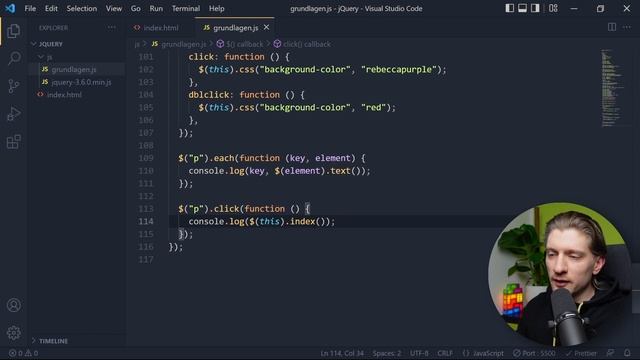Screen dimensions: 640x360
Task: Open the Help menu
Action: pos(216,8)
